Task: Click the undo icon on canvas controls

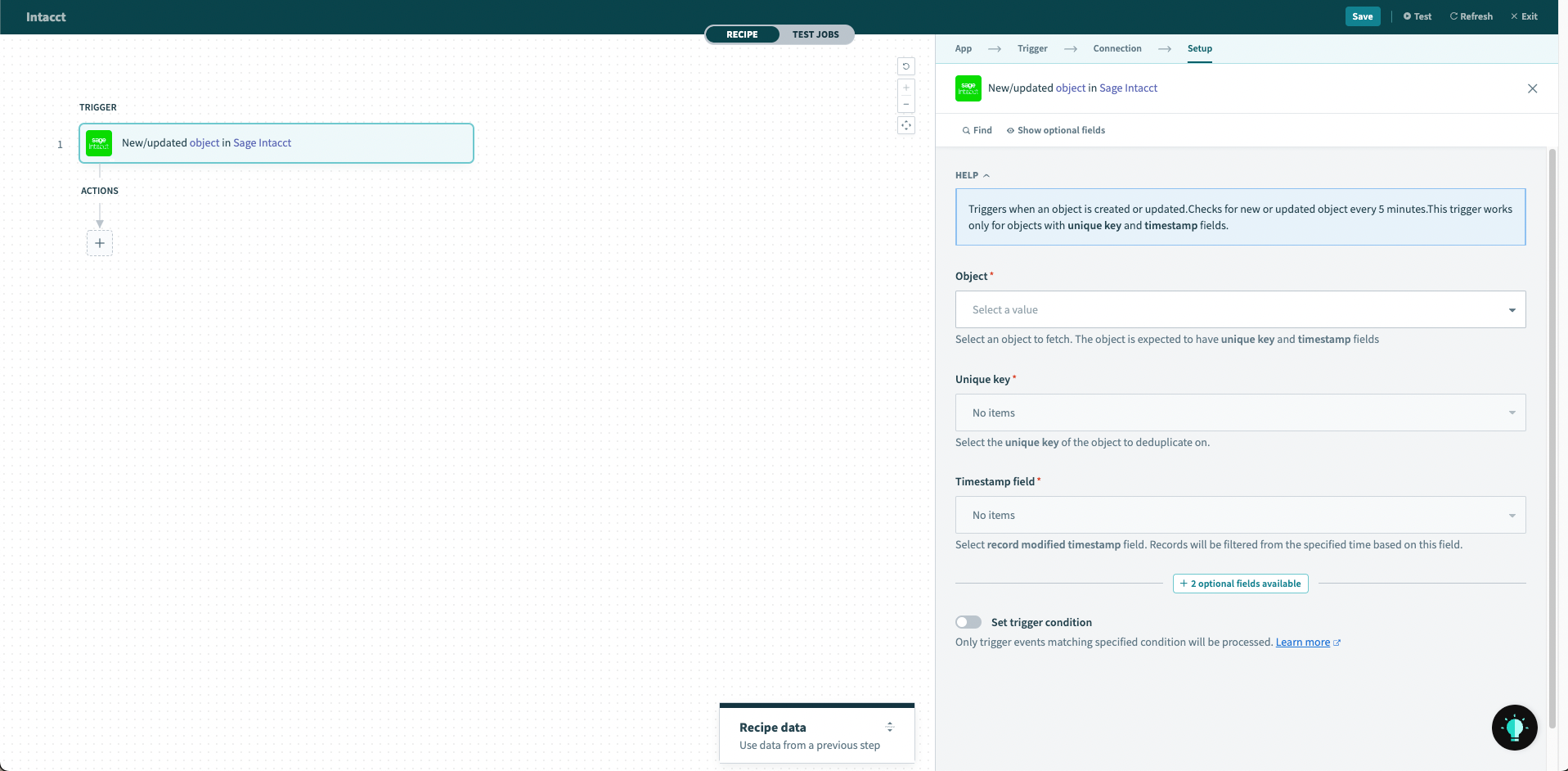Action: [905, 66]
